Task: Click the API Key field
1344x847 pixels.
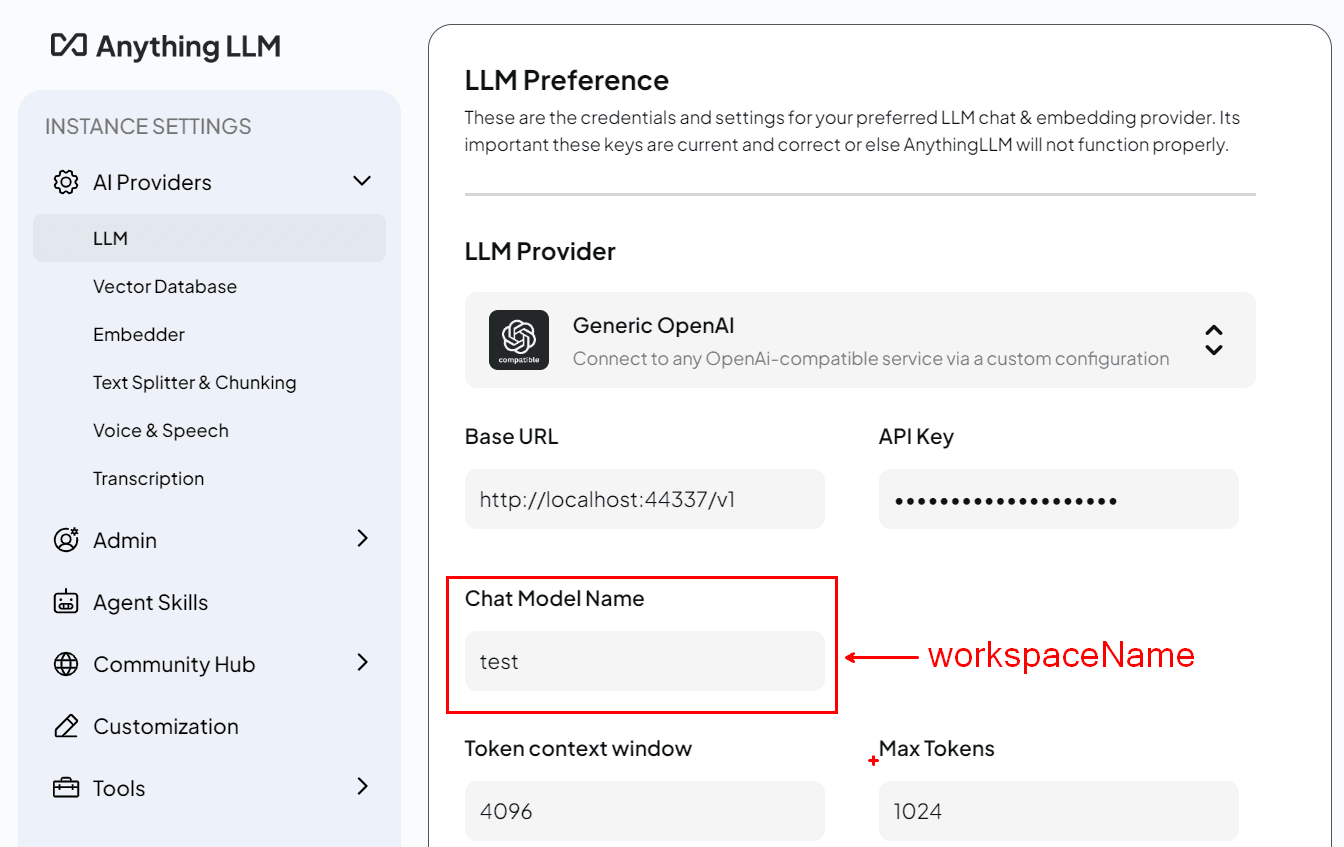Action: 1058,498
